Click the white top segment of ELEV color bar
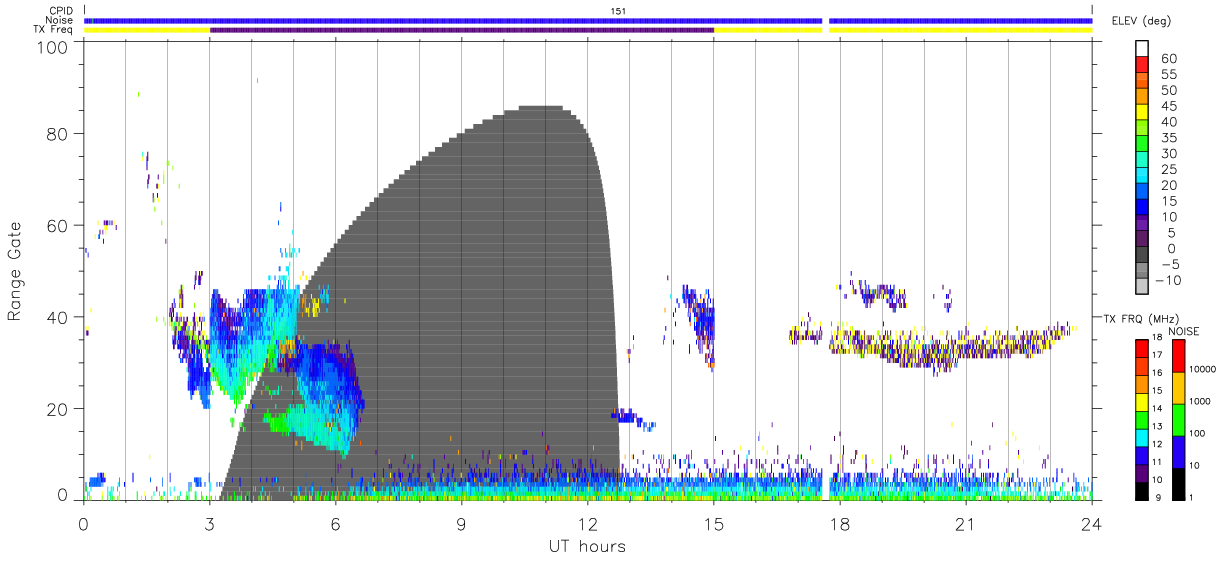Viewport: 1228px width, 567px height. click(1142, 50)
